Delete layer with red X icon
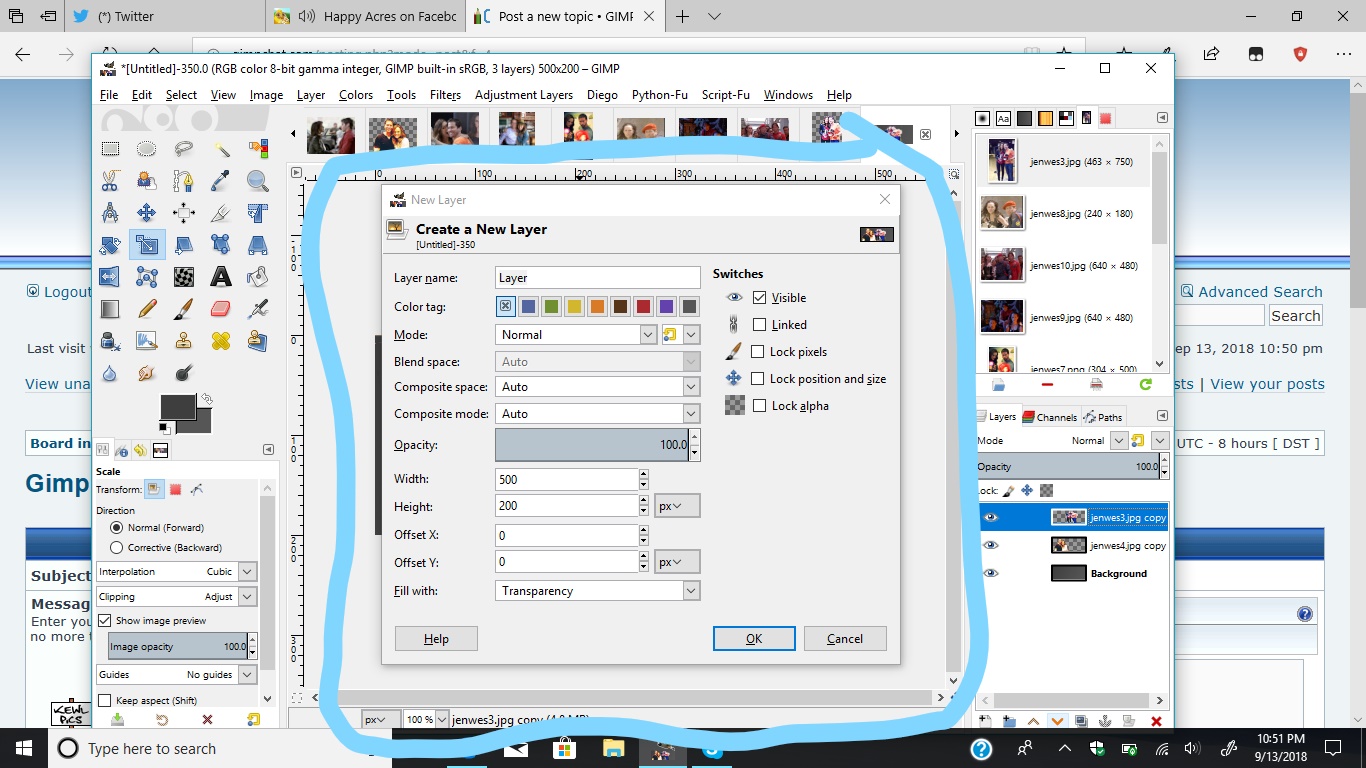Screen dimensions: 1366x768 tap(1157, 721)
